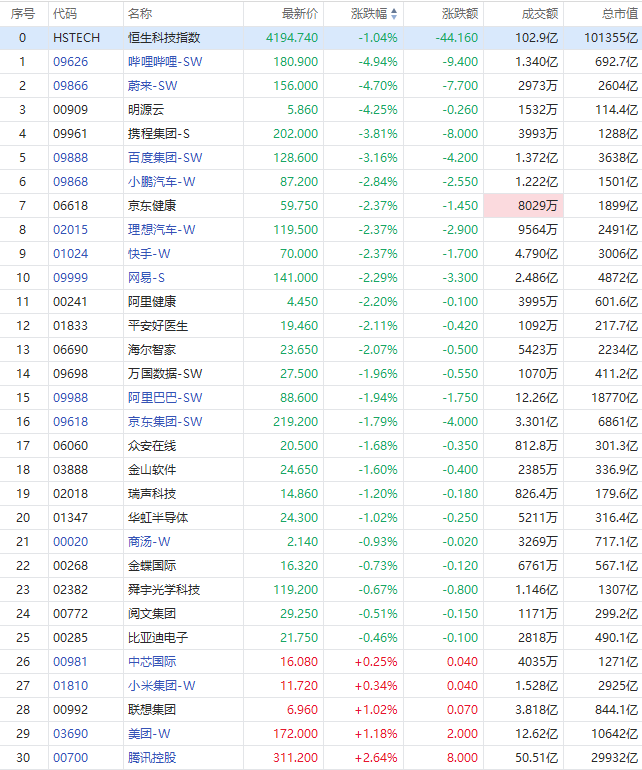Sort by 涨跌额 column header

coord(460,14)
